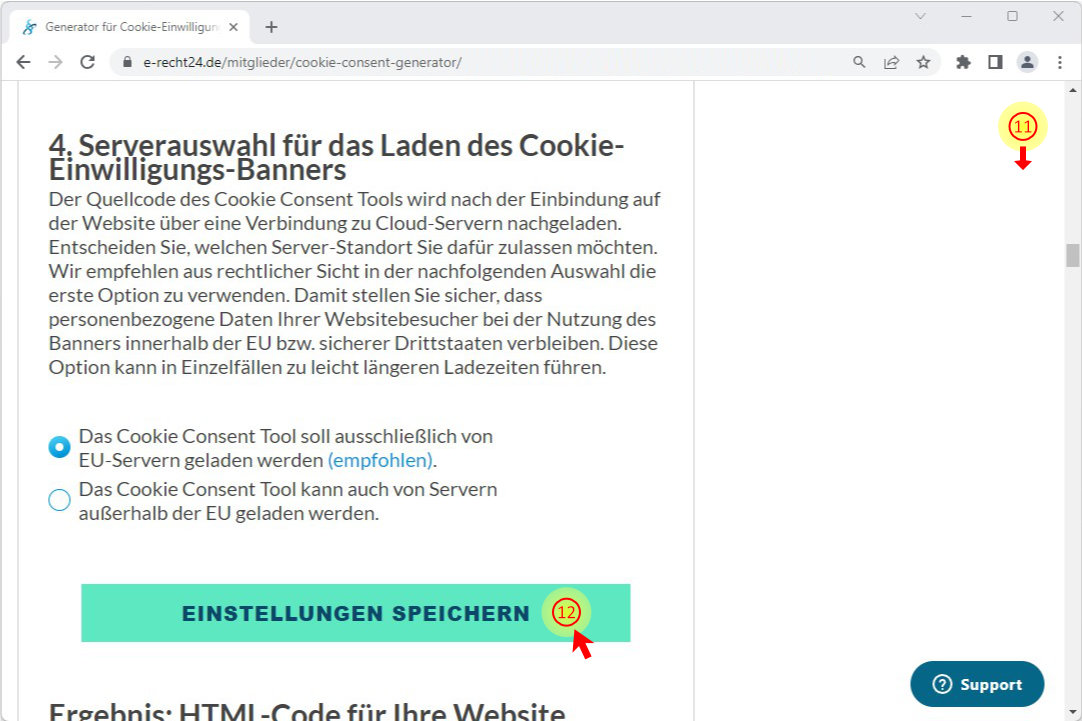
Task: Follow the (empfohlen) link
Action: [380, 460]
